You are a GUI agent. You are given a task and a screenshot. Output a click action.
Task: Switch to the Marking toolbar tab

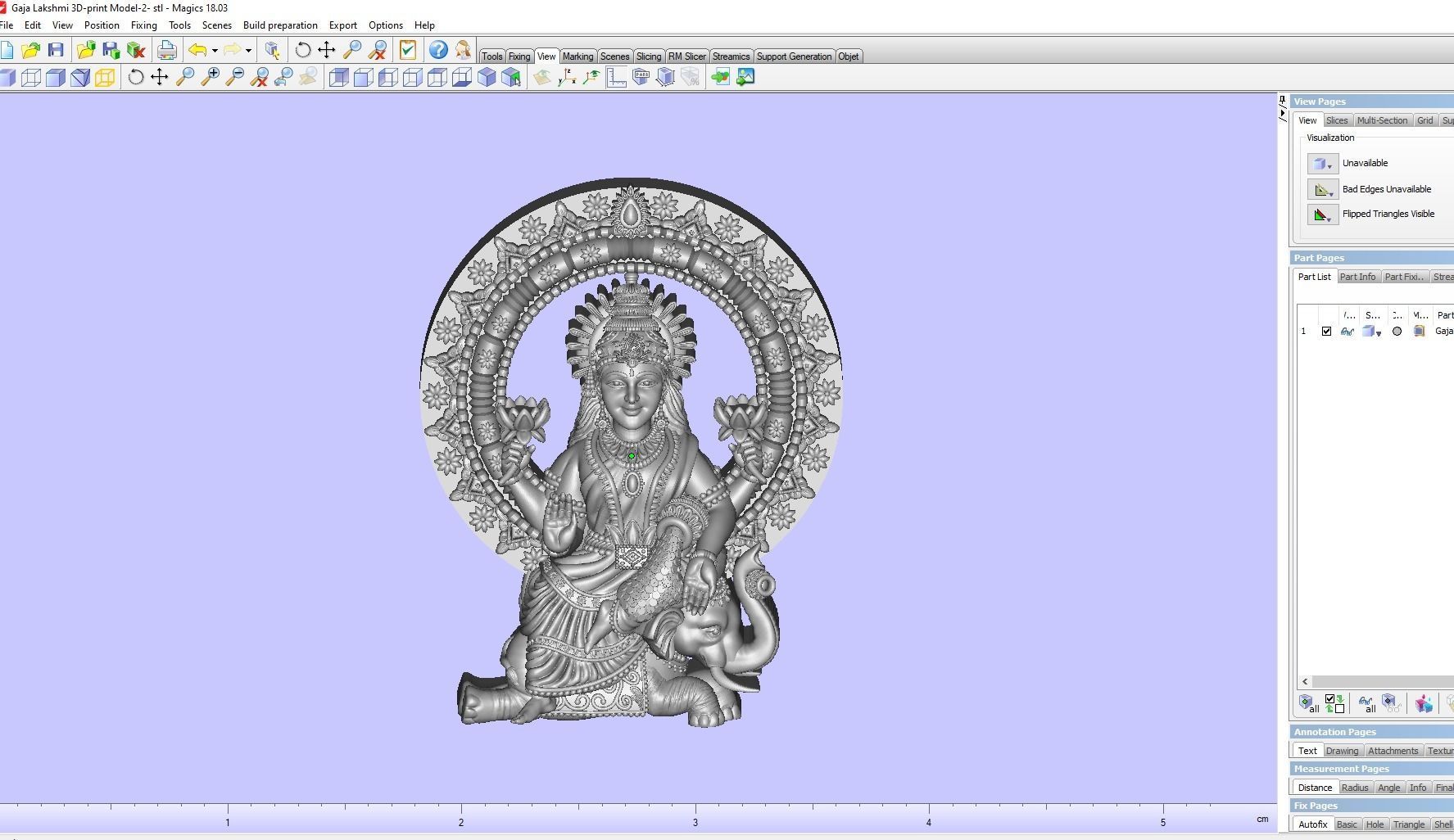578,56
